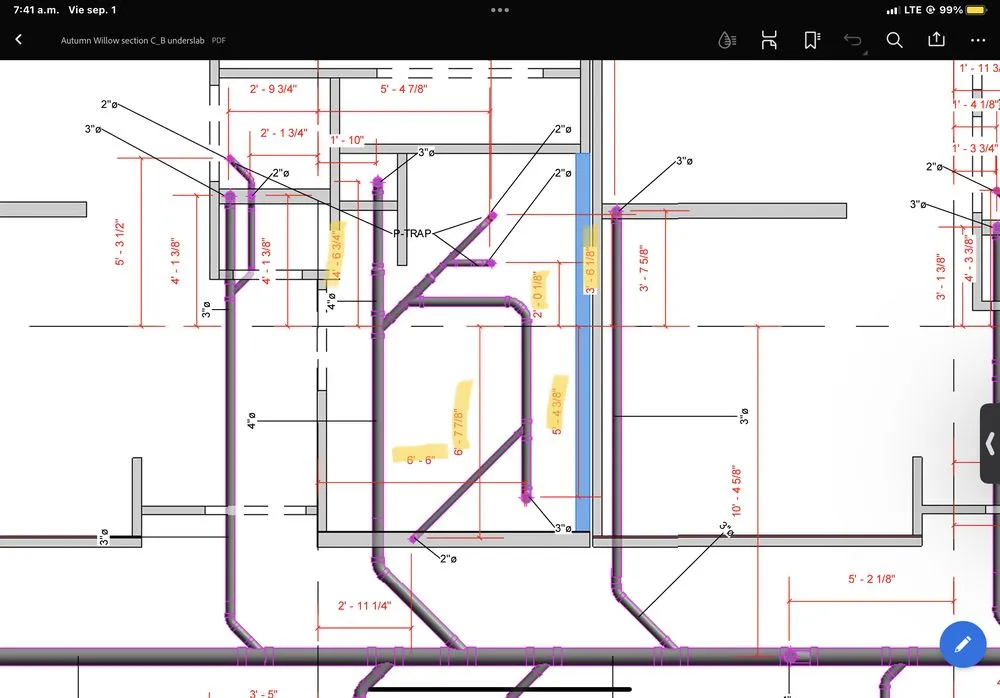Tap the back arrow to exit document
This screenshot has height=698, width=1000.
tap(19, 40)
